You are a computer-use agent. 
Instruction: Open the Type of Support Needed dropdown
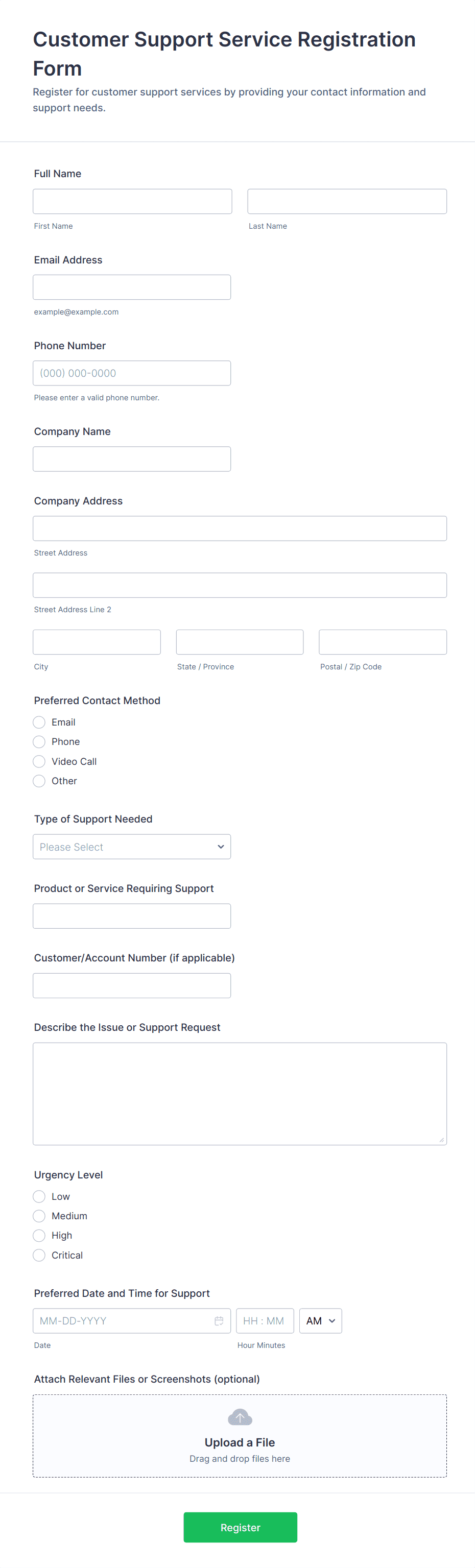[x=132, y=846]
